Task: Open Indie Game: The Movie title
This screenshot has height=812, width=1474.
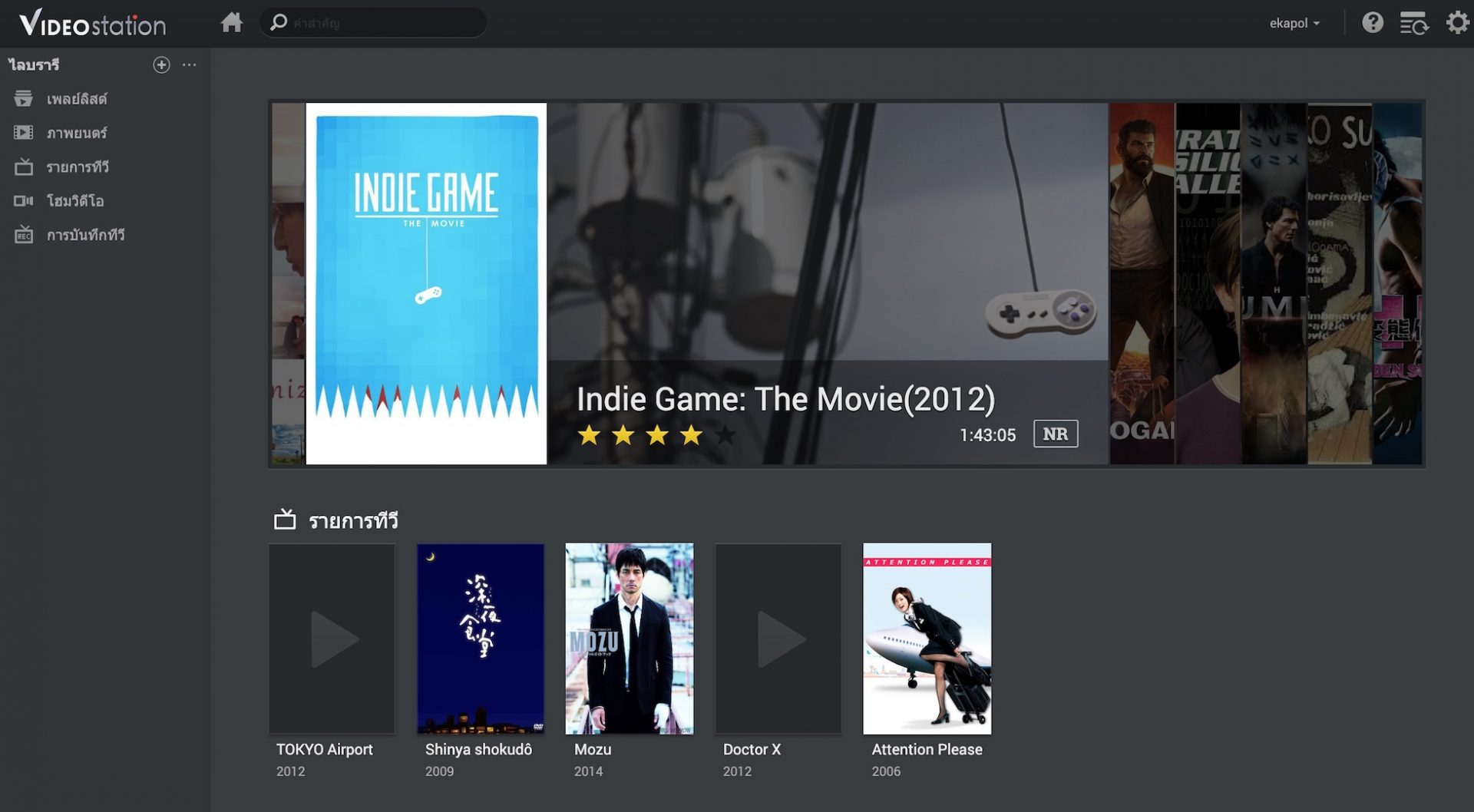Action: tap(785, 399)
